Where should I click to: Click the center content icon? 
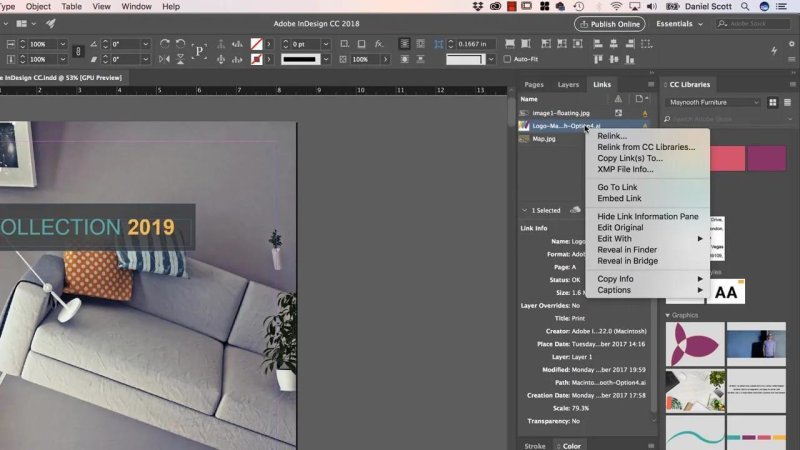click(578, 44)
